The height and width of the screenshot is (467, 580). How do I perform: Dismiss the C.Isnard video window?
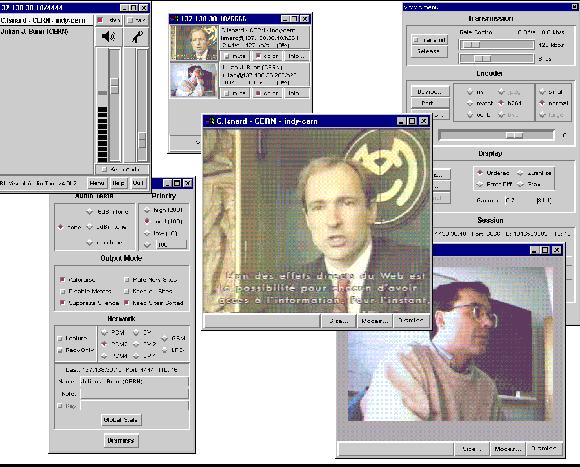411,320
